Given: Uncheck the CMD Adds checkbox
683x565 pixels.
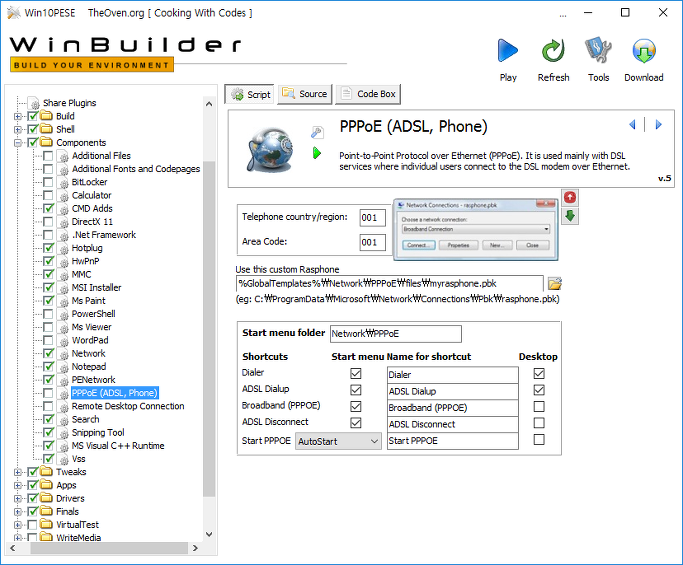Looking at the screenshot, I should pyautogui.click(x=48, y=208).
